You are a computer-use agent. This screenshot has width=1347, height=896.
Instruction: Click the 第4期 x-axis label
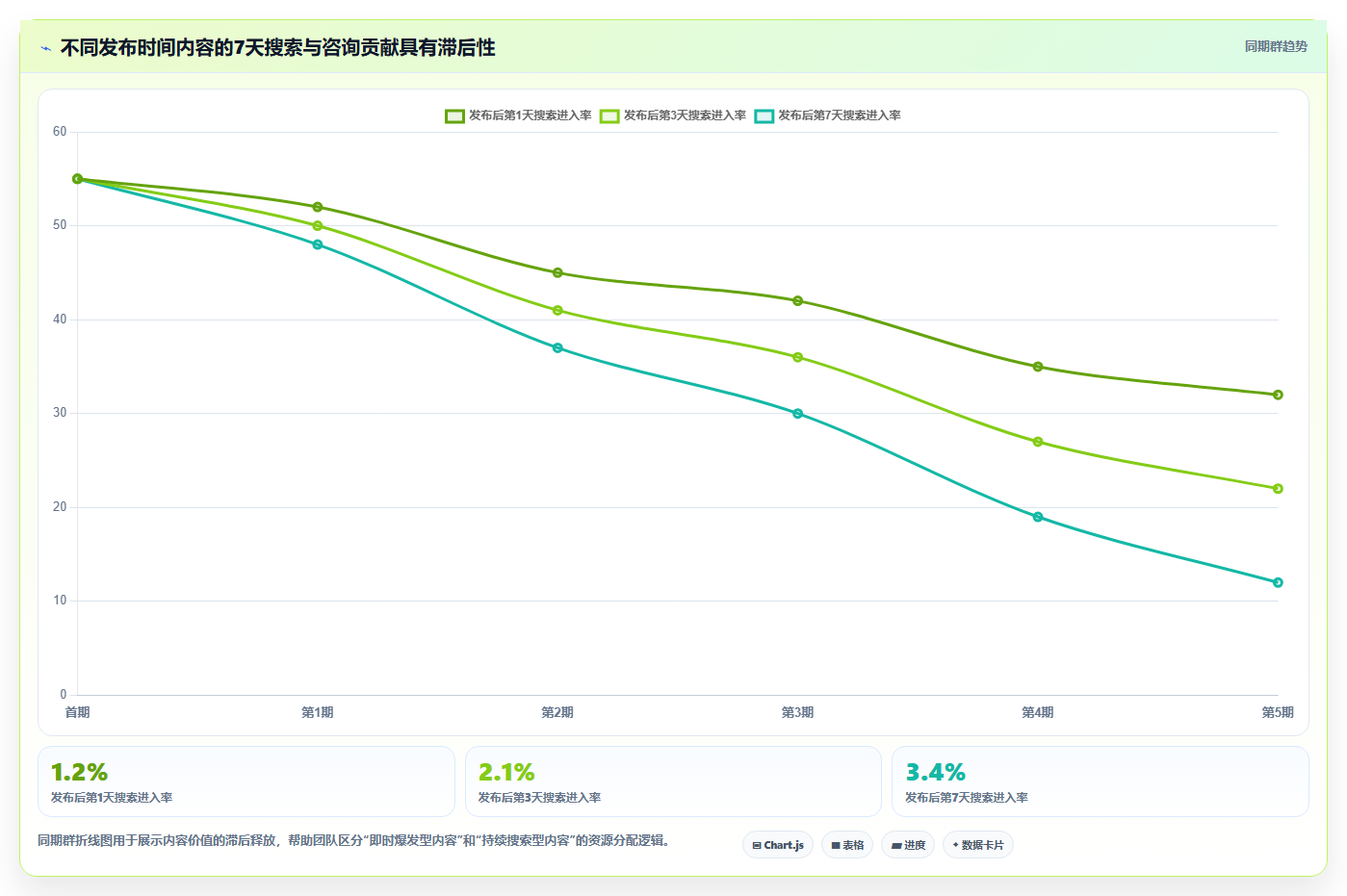coord(1038,712)
